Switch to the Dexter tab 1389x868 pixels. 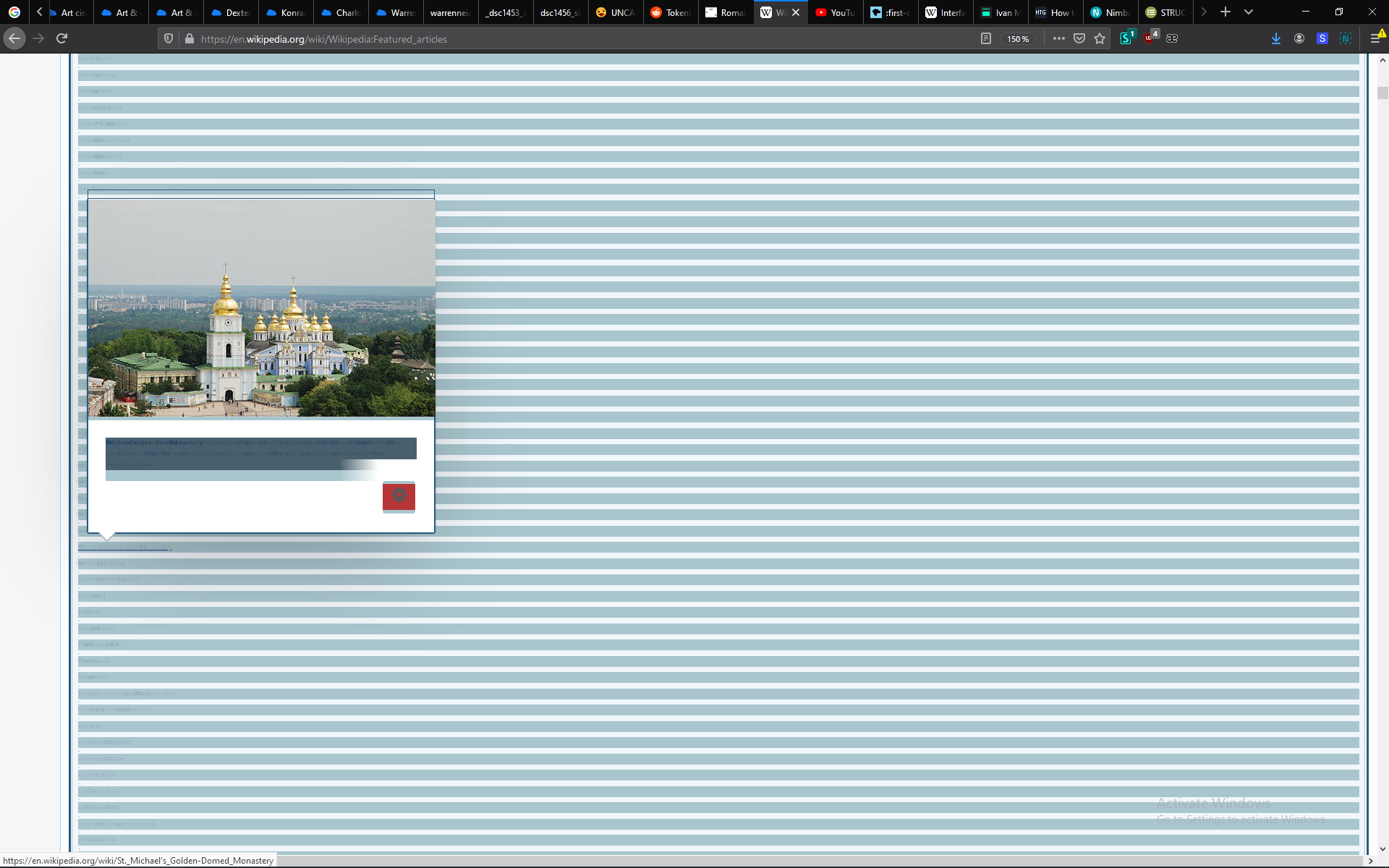[x=231, y=12]
